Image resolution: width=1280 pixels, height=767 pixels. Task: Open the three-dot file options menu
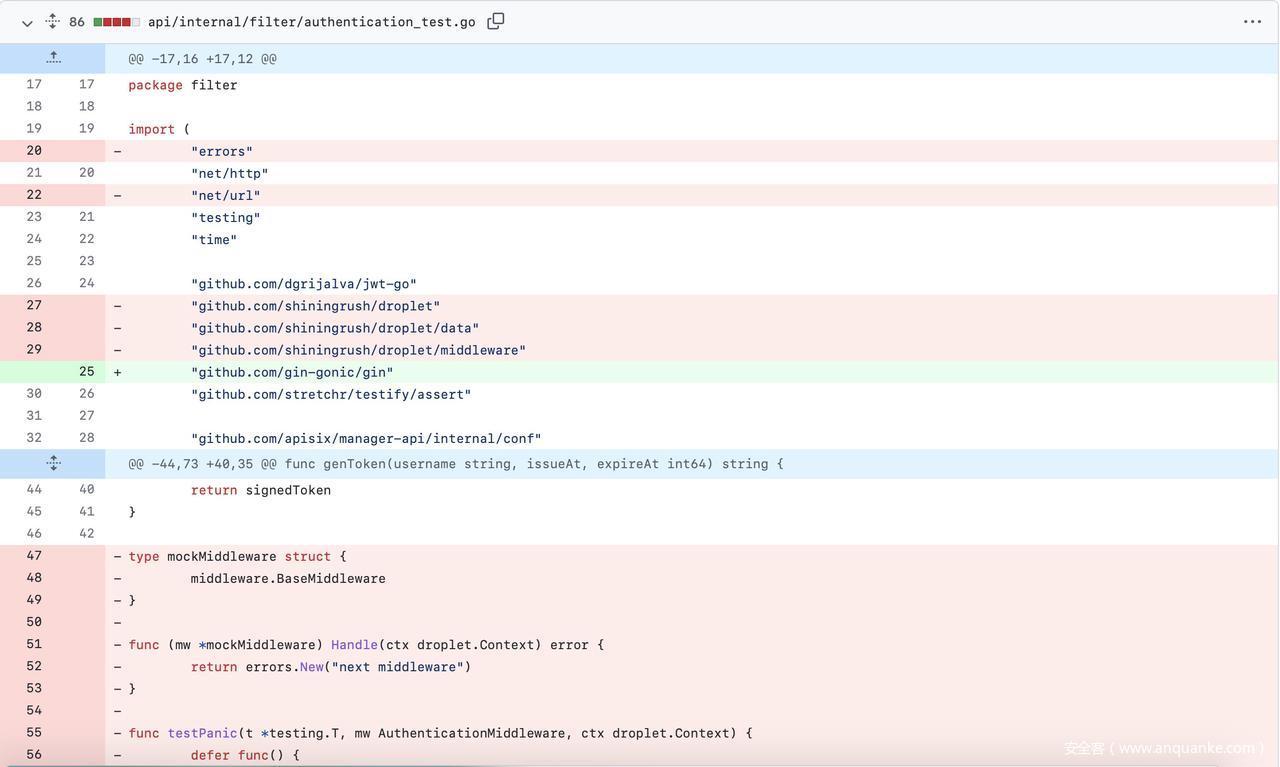(x=1252, y=22)
